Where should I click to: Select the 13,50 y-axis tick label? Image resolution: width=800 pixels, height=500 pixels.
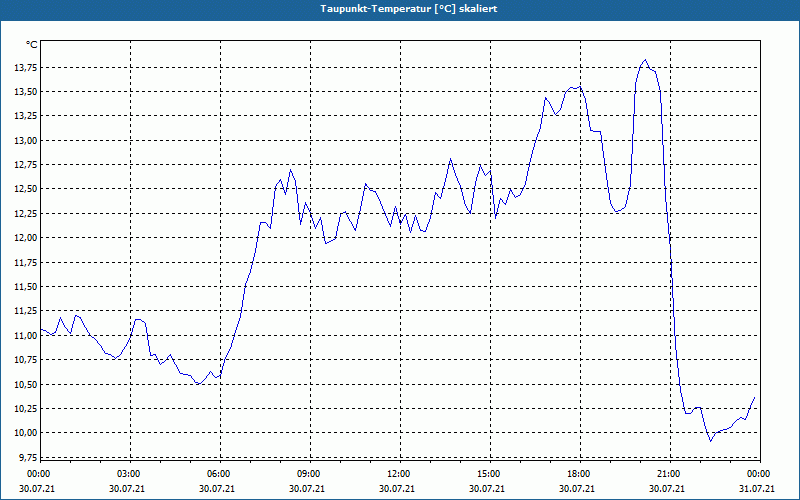27,92
